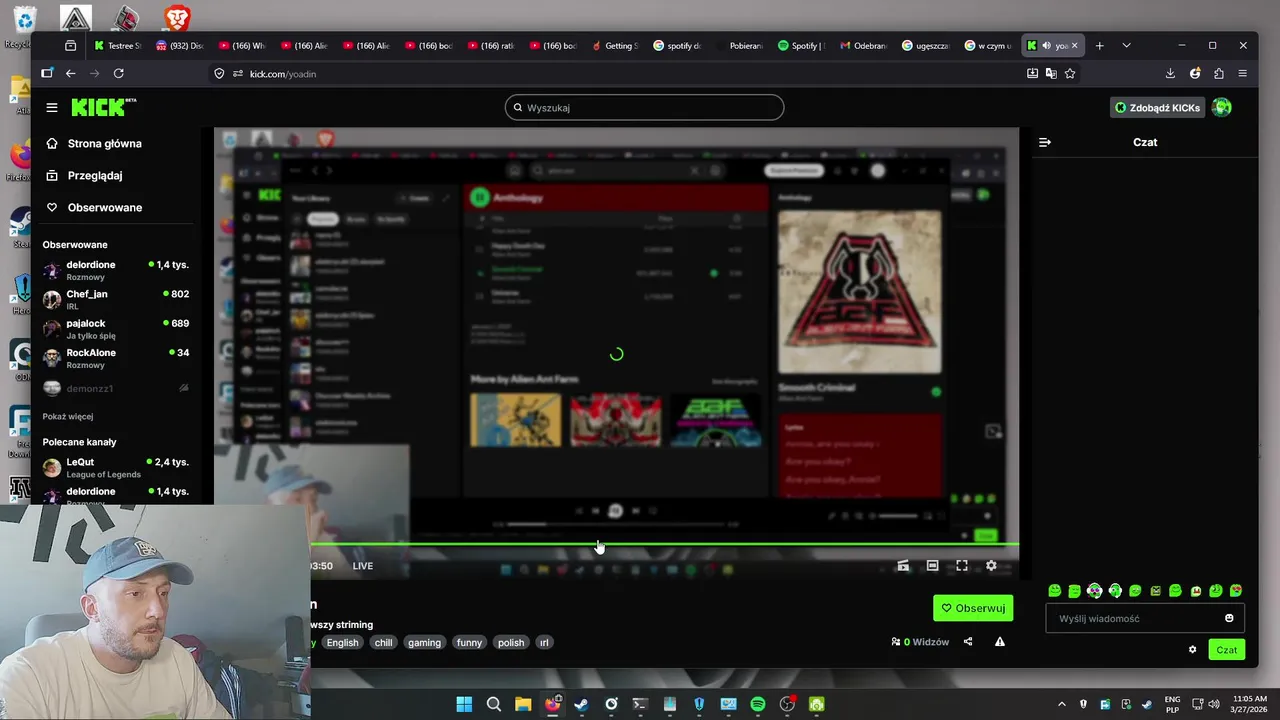Switch to the Testree tab

pos(118,45)
